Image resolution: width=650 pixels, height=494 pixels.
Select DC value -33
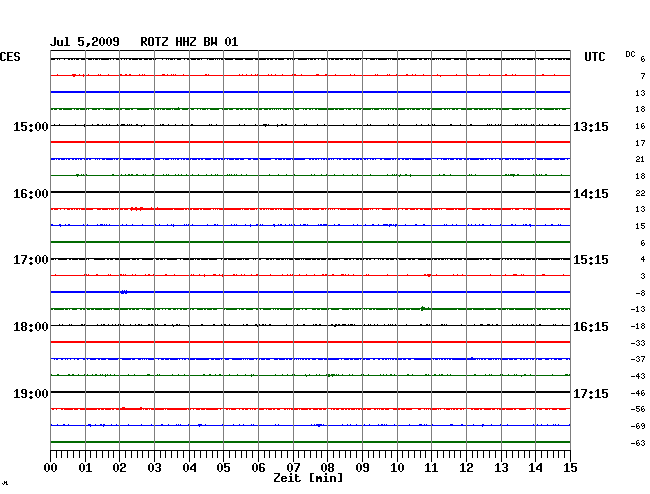click(638, 343)
